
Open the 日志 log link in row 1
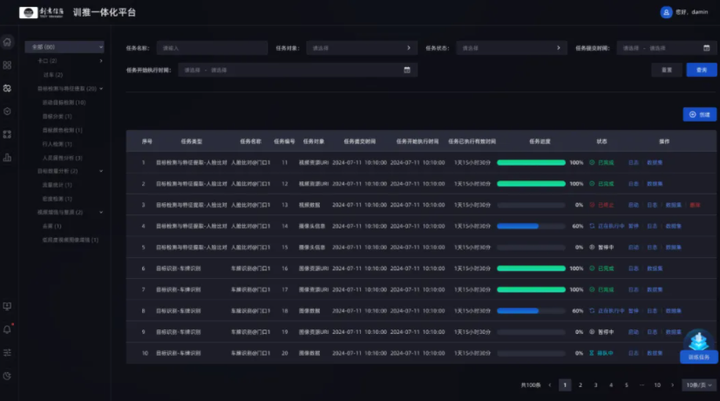[x=633, y=163]
